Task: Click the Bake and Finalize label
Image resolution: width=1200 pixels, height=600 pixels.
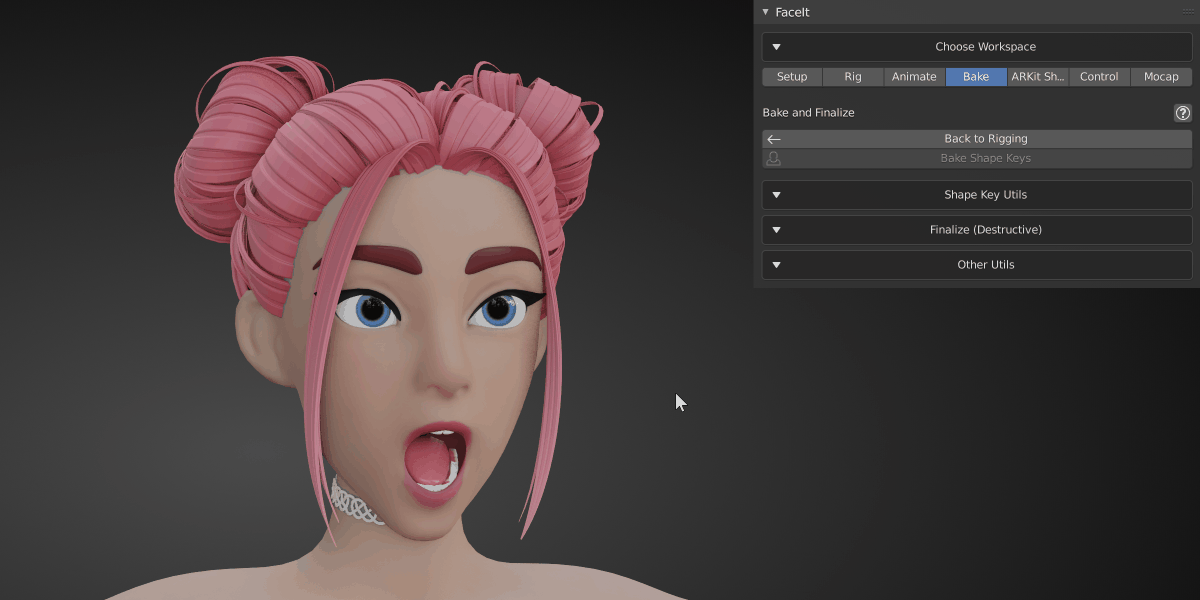Action: coord(808,113)
